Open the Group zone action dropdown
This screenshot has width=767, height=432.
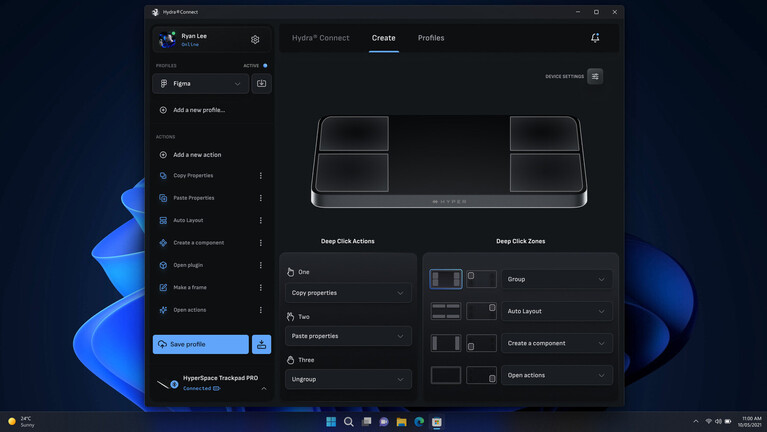(x=557, y=279)
